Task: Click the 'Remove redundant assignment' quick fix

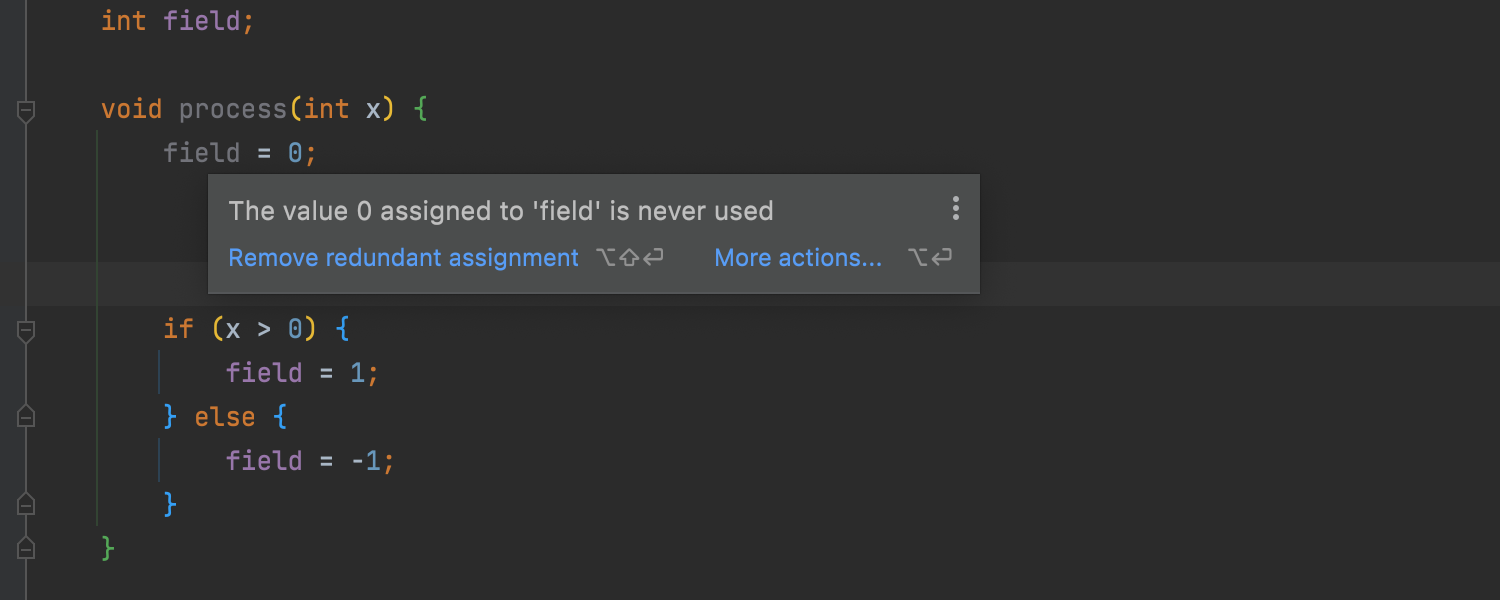Action: (x=403, y=258)
